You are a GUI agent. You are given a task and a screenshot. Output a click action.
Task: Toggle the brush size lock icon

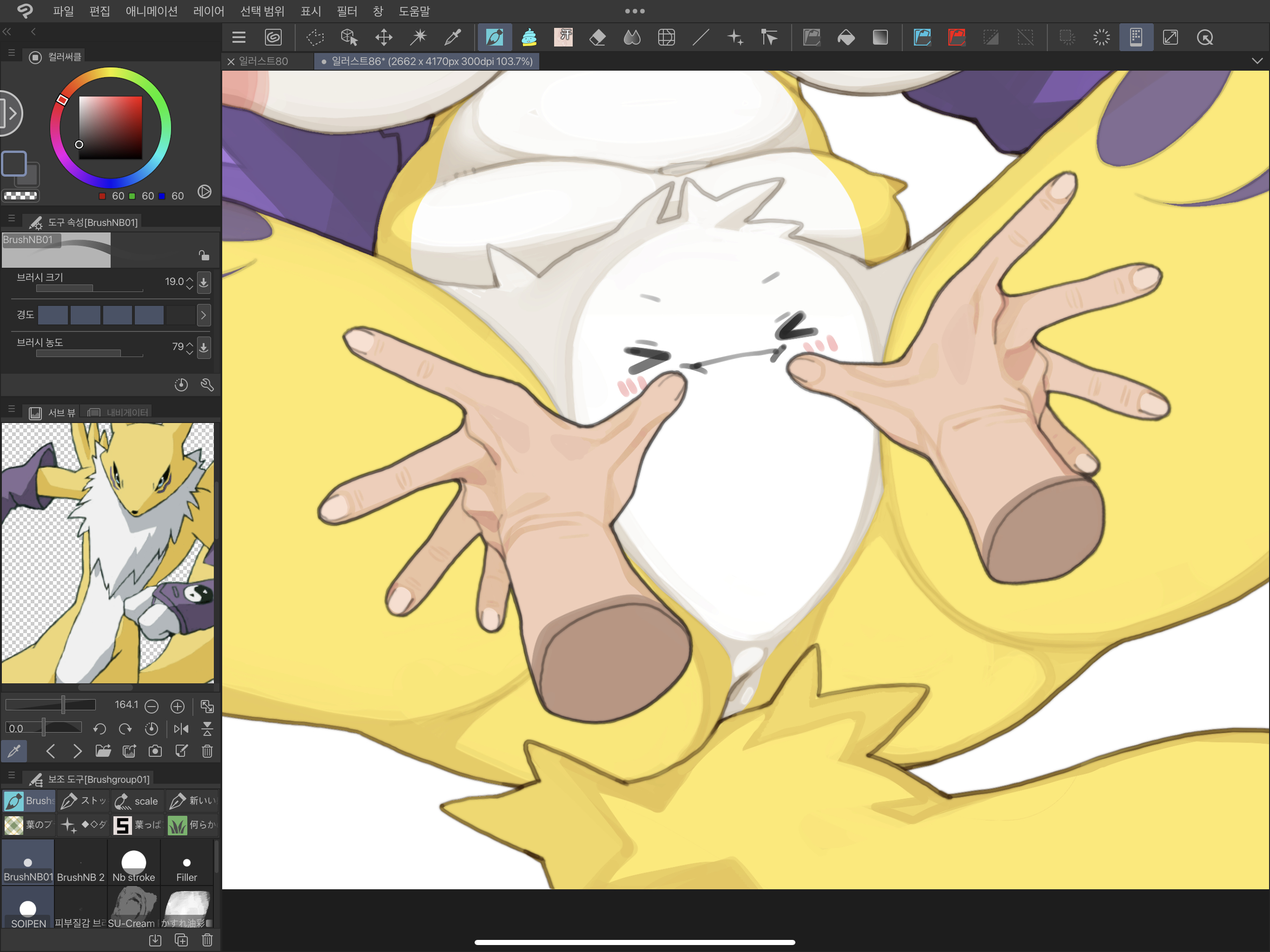pos(204,255)
